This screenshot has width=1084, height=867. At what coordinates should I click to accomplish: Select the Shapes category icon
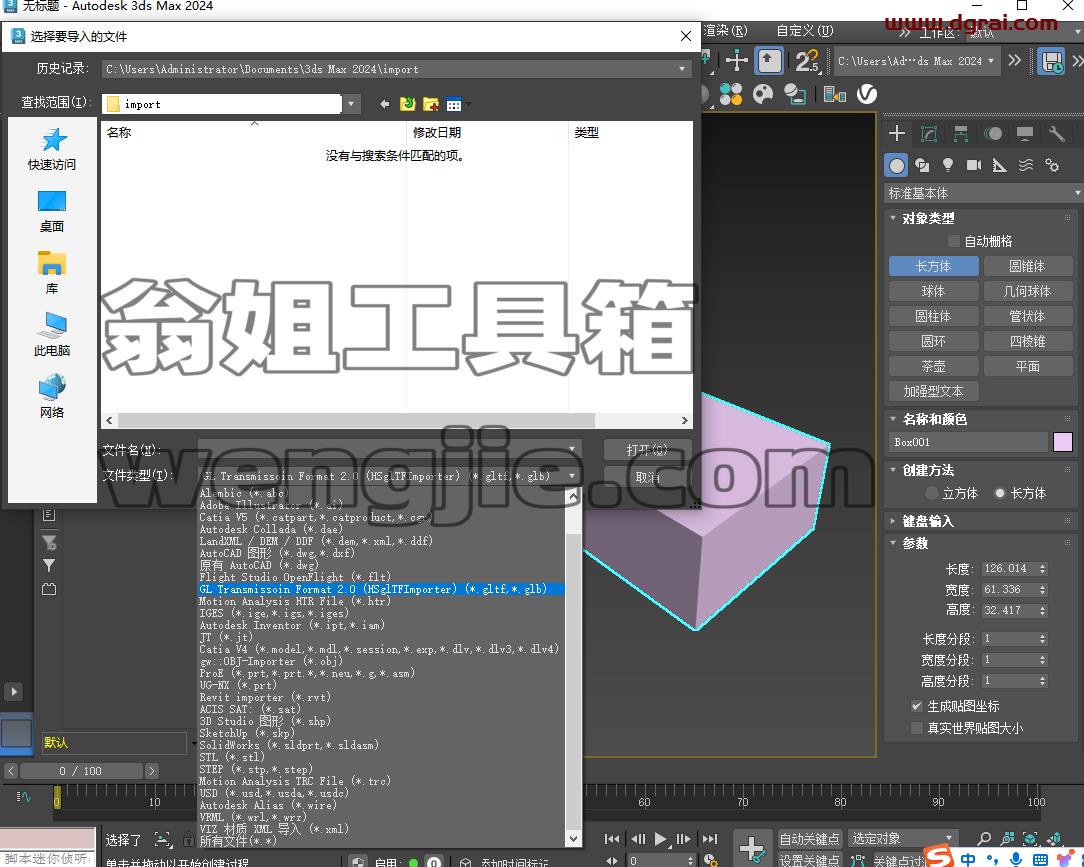tap(922, 165)
